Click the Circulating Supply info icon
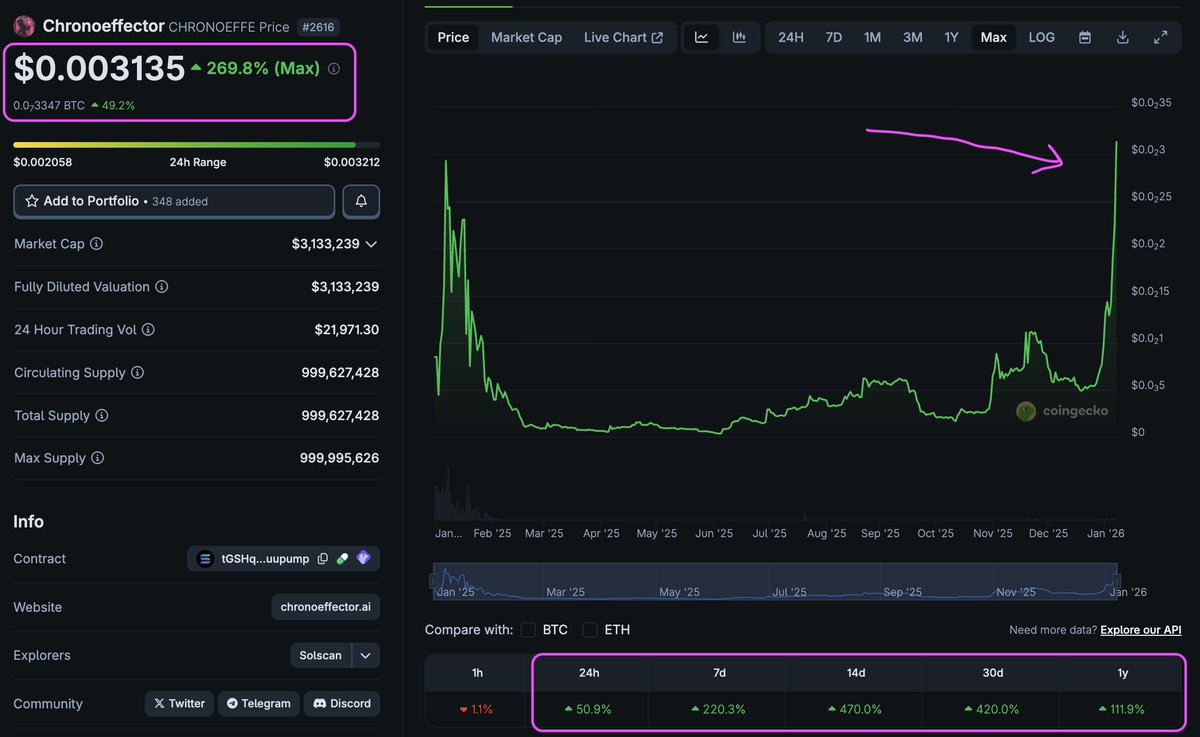Viewport: 1200px width, 737px height. 137,373
